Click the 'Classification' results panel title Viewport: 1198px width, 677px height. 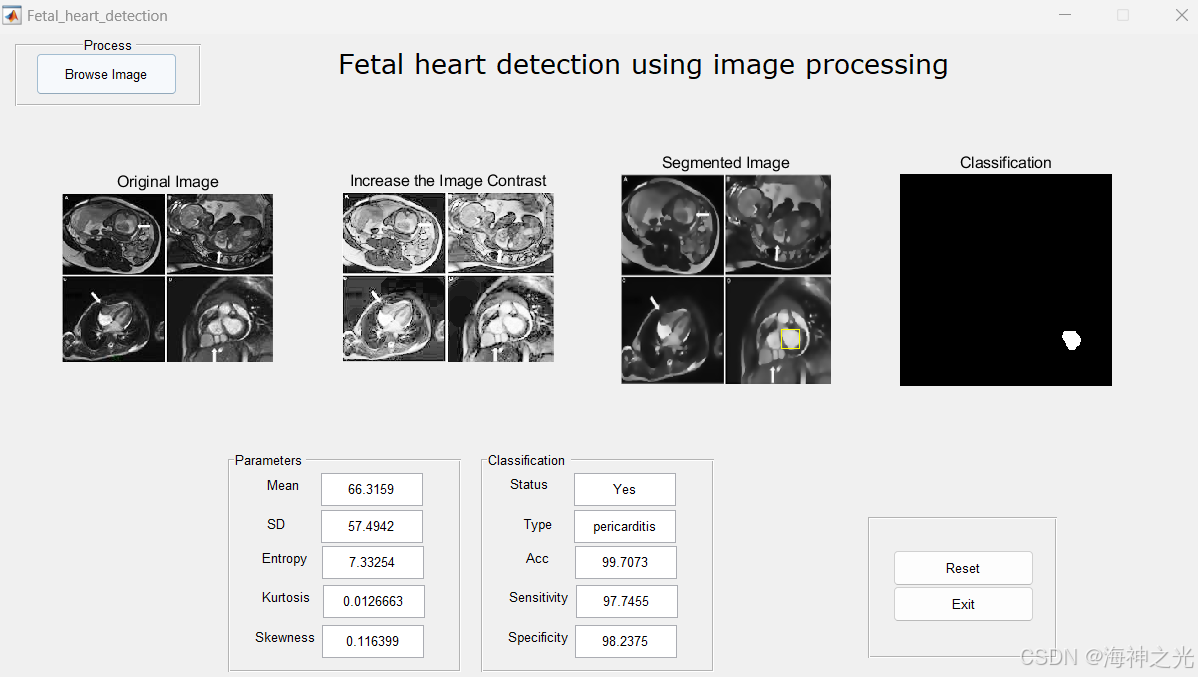point(526,460)
